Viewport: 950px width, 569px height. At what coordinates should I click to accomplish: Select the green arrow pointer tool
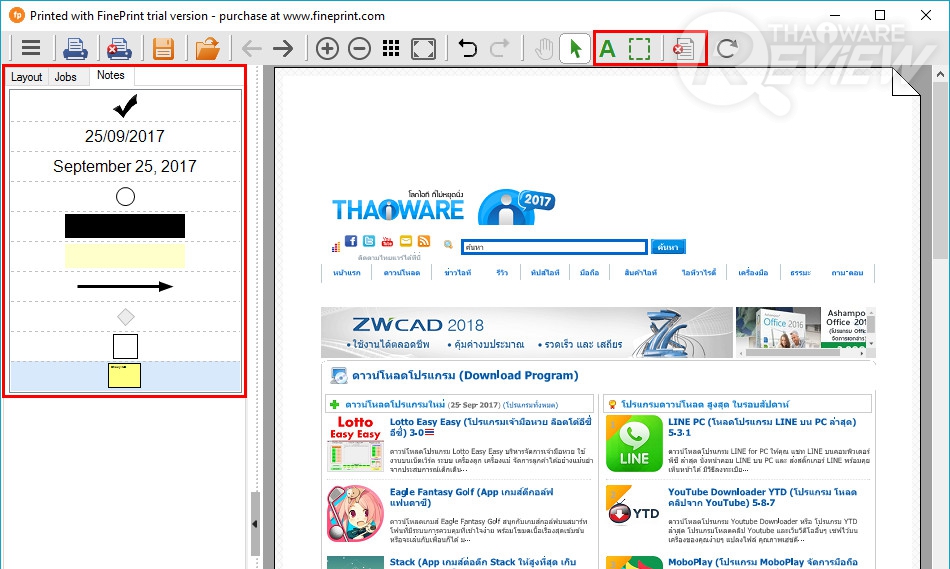(x=576, y=48)
